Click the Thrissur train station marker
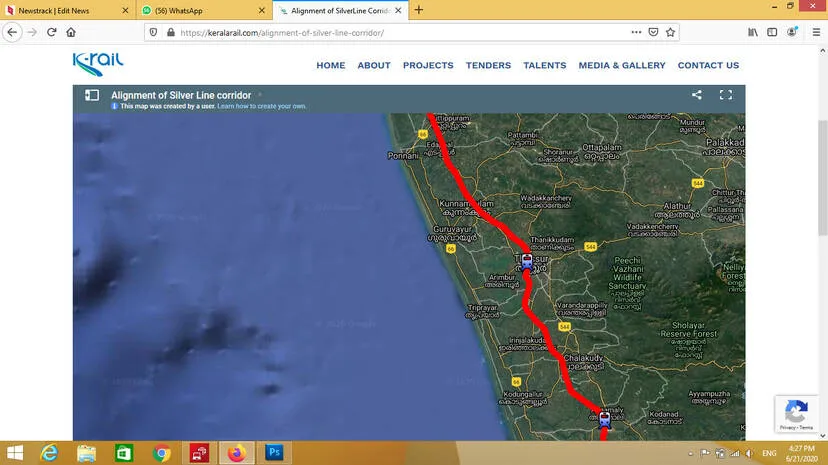The width and height of the screenshot is (828, 465). pos(527,262)
